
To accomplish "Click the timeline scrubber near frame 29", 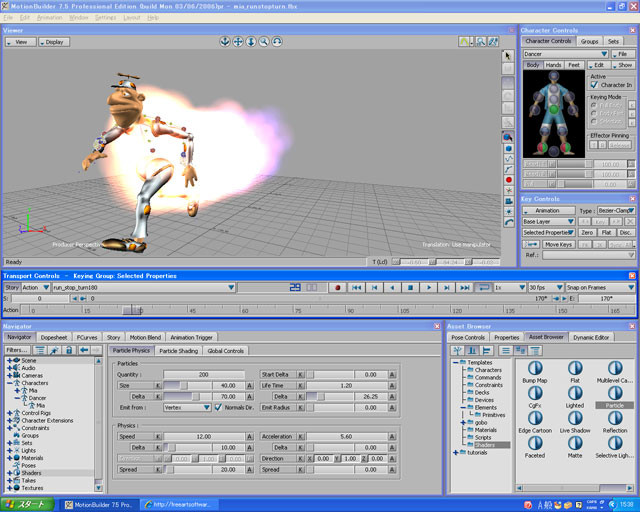I will pyautogui.click(x=133, y=311).
